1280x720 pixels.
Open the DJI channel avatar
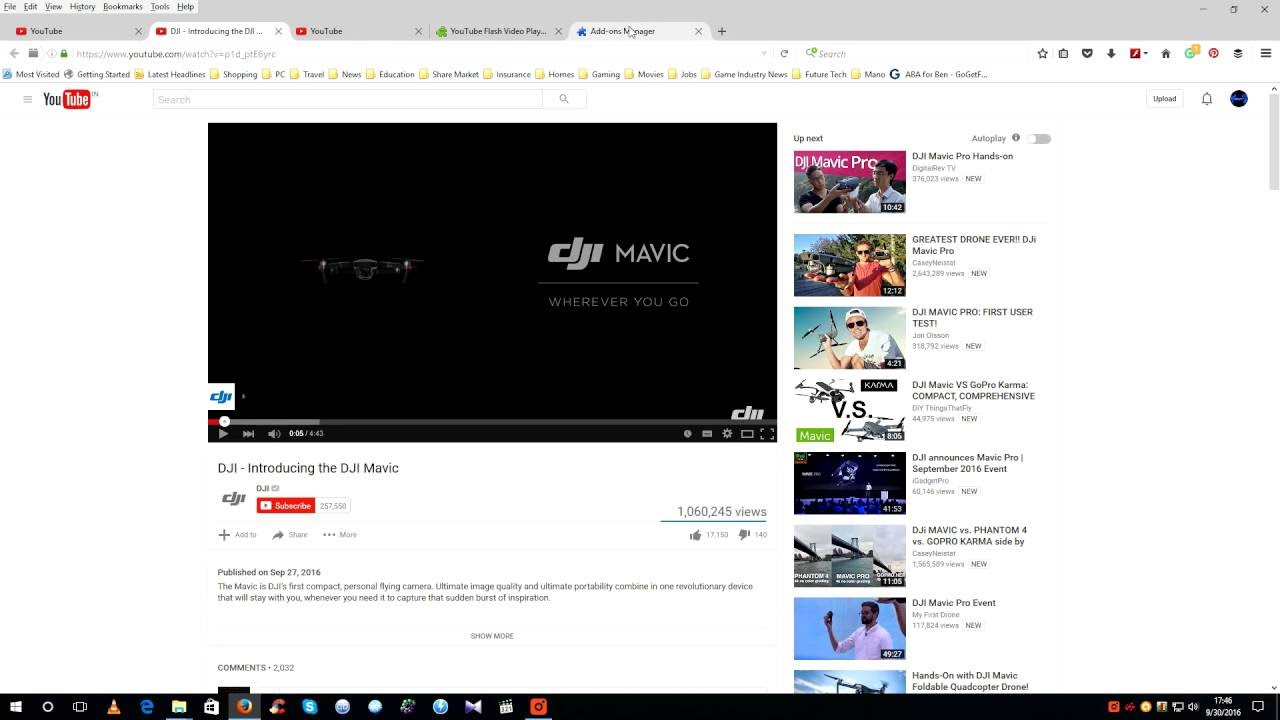coord(234,499)
